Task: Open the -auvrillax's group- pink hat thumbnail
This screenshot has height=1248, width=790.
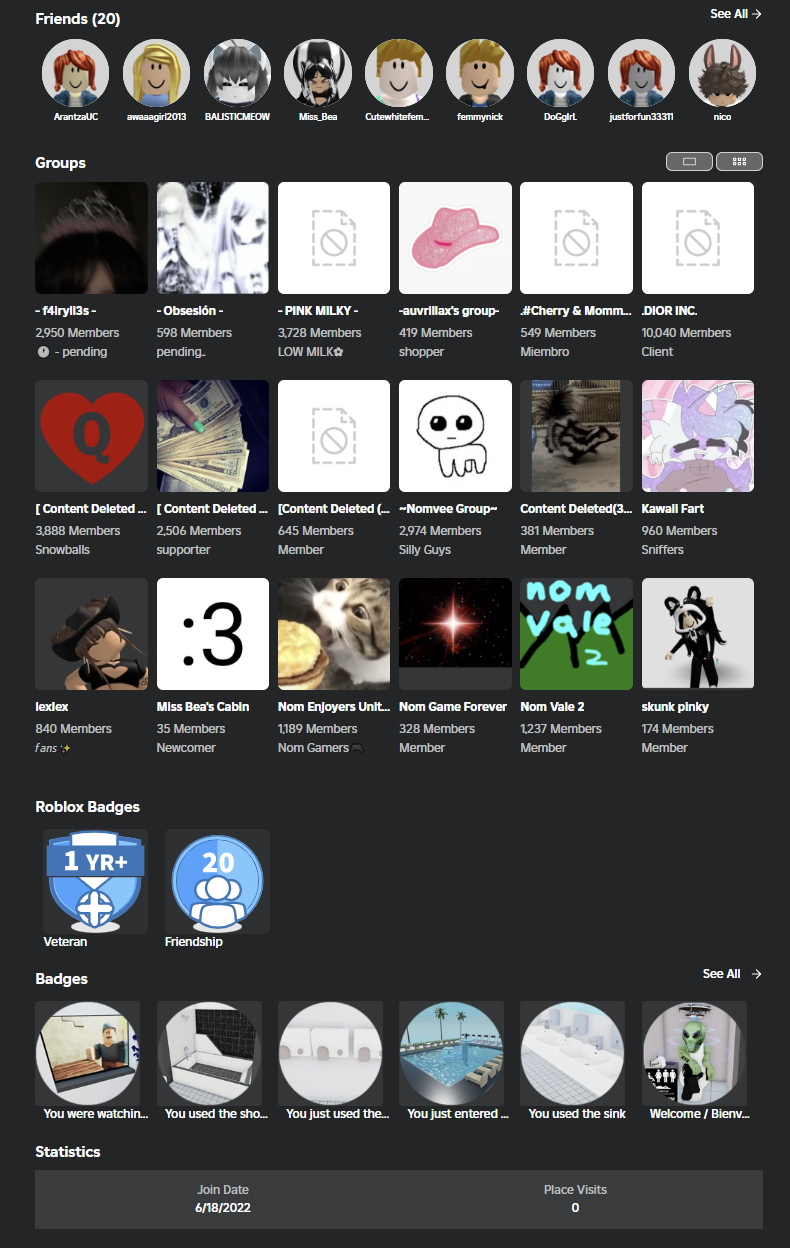Action: [455, 238]
